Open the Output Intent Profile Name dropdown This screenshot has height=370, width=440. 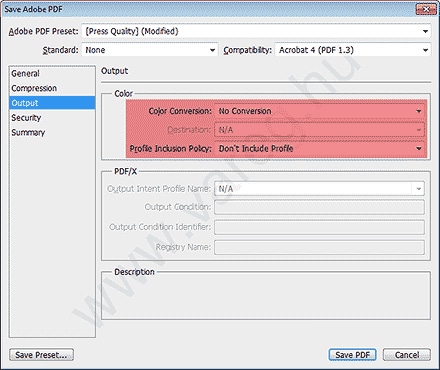tap(320, 189)
